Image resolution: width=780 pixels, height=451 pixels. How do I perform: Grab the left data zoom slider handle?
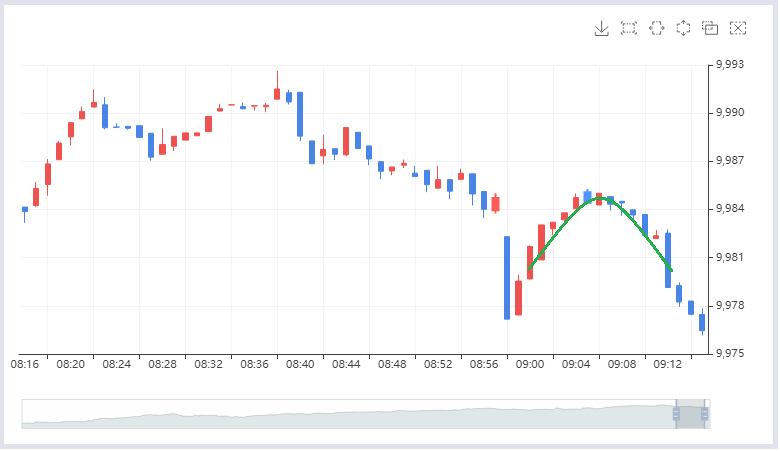[x=676, y=414]
